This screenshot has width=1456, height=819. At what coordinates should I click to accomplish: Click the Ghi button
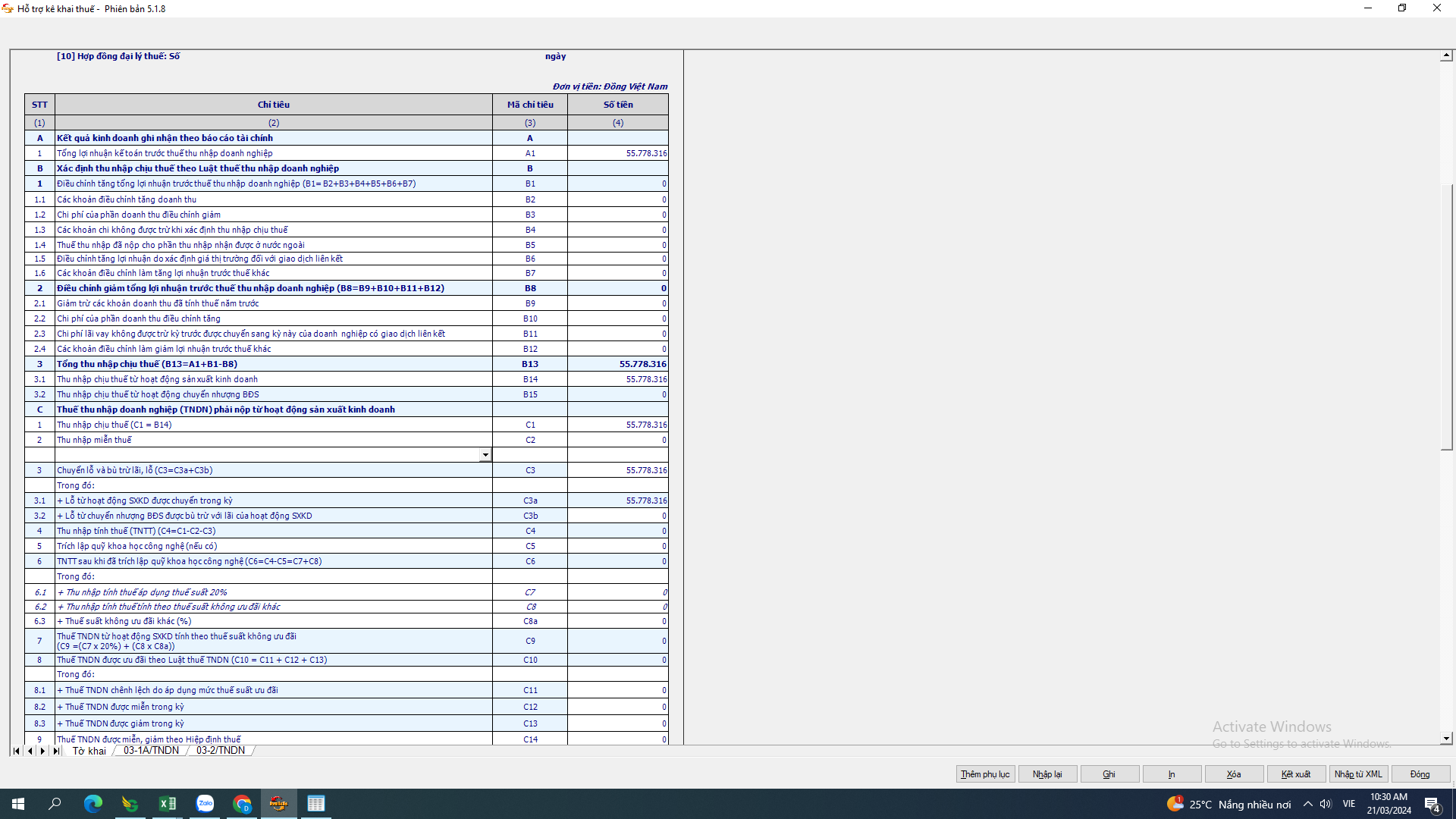1109,774
